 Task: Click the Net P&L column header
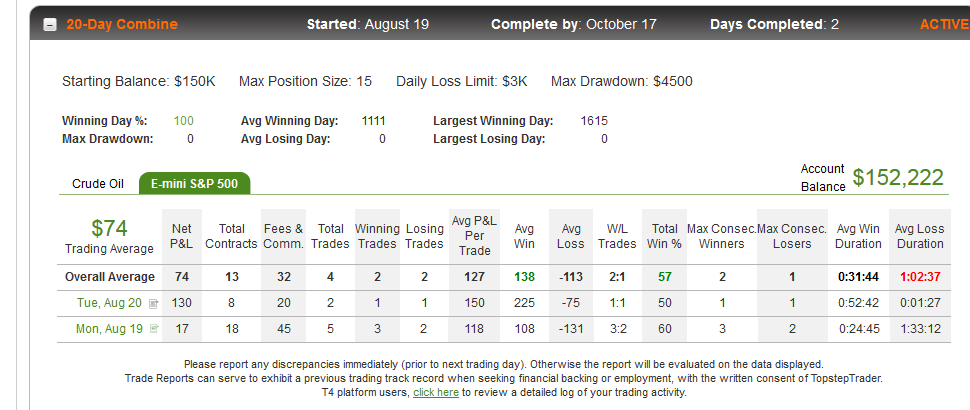pyautogui.click(x=182, y=236)
